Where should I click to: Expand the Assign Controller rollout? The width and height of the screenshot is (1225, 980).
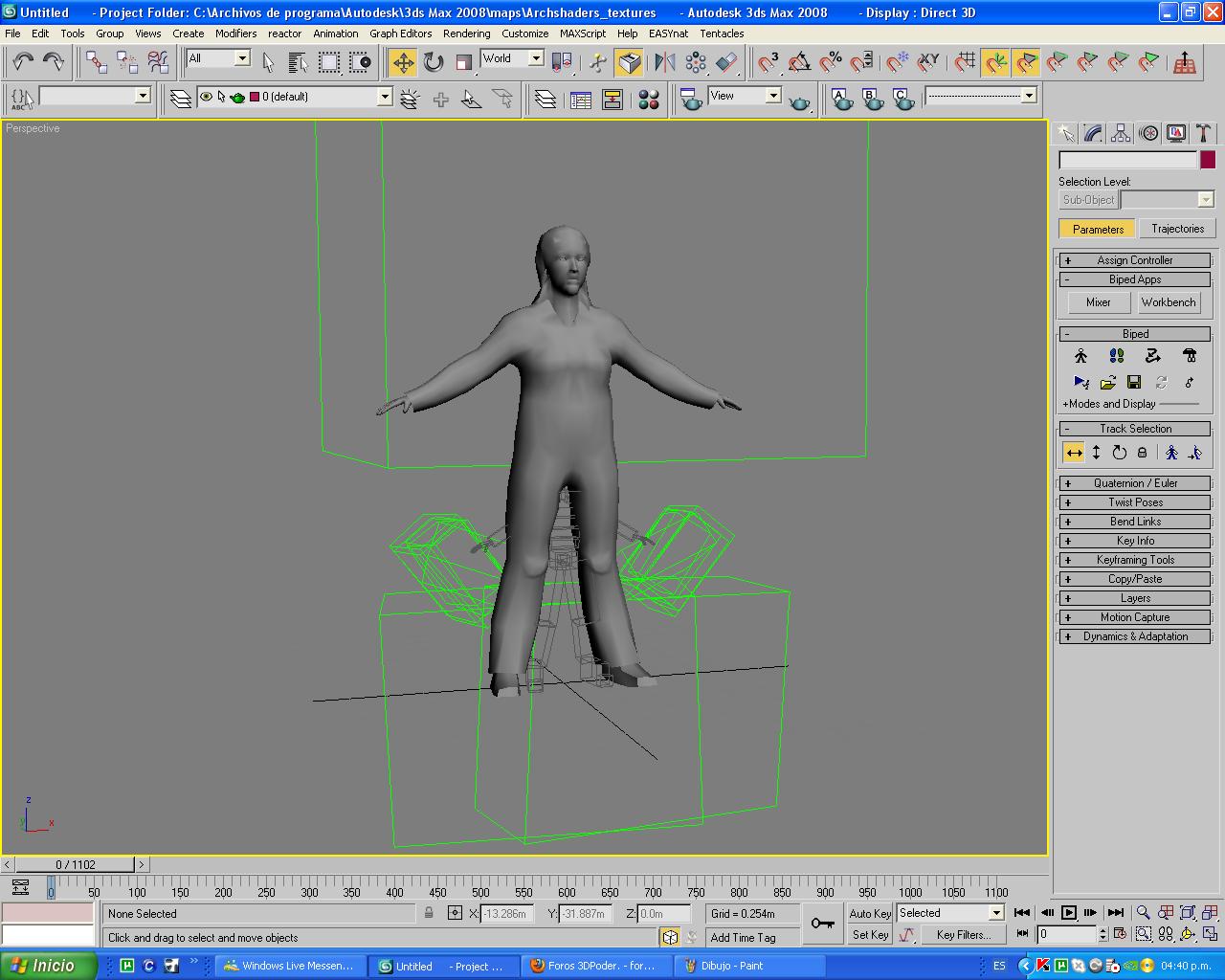pyautogui.click(x=1135, y=260)
